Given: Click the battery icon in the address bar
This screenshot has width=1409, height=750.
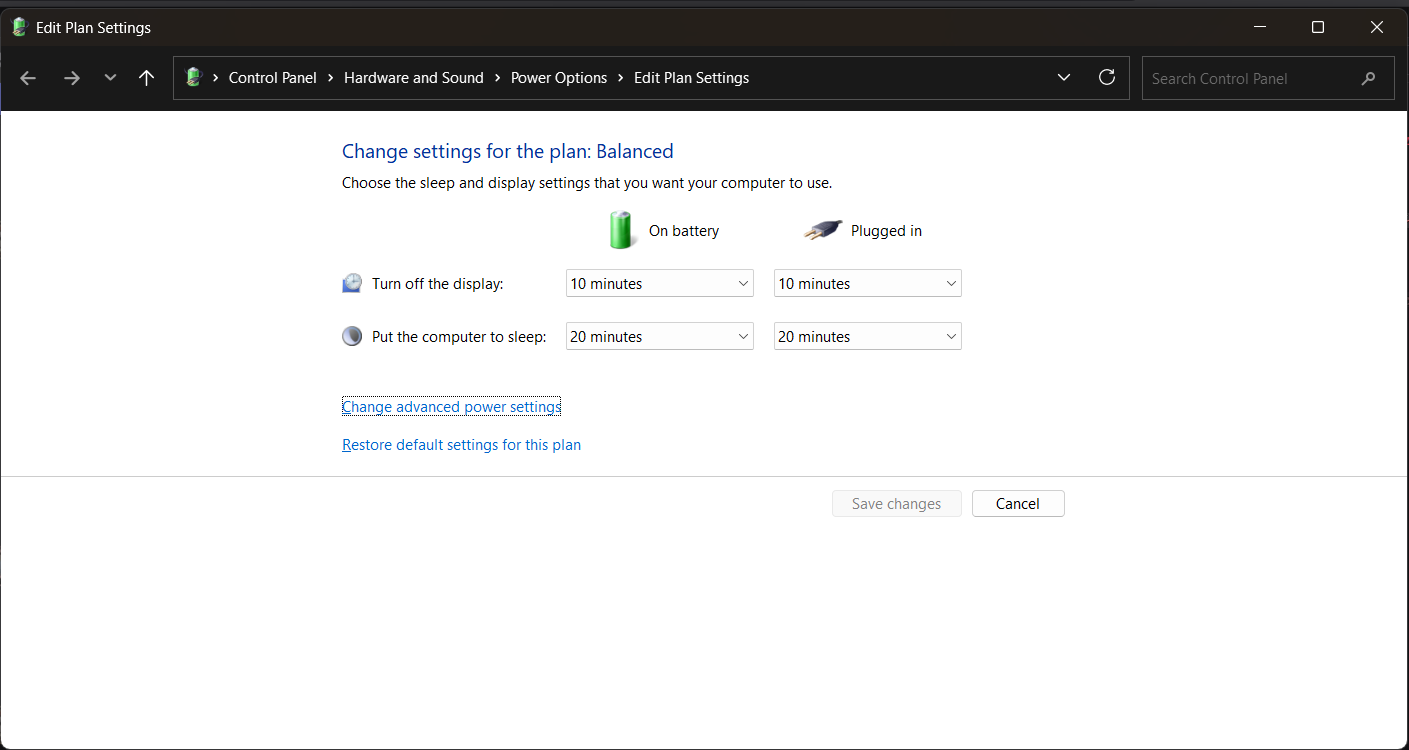Looking at the screenshot, I should (x=194, y=77).
